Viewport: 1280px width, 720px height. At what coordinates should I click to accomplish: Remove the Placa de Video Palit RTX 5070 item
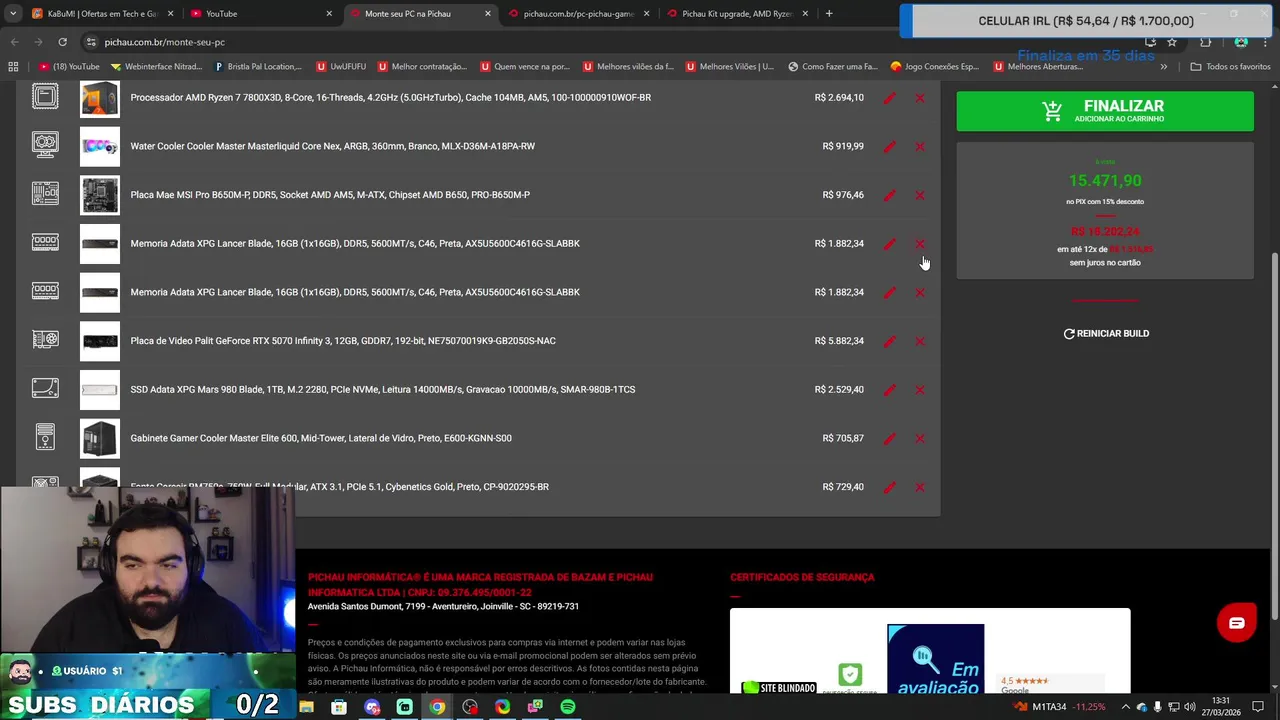[920, 341]
